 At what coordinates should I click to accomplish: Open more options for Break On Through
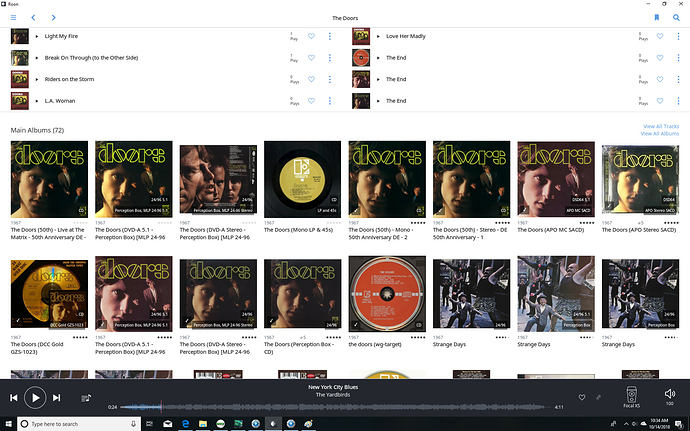[330, 58]
